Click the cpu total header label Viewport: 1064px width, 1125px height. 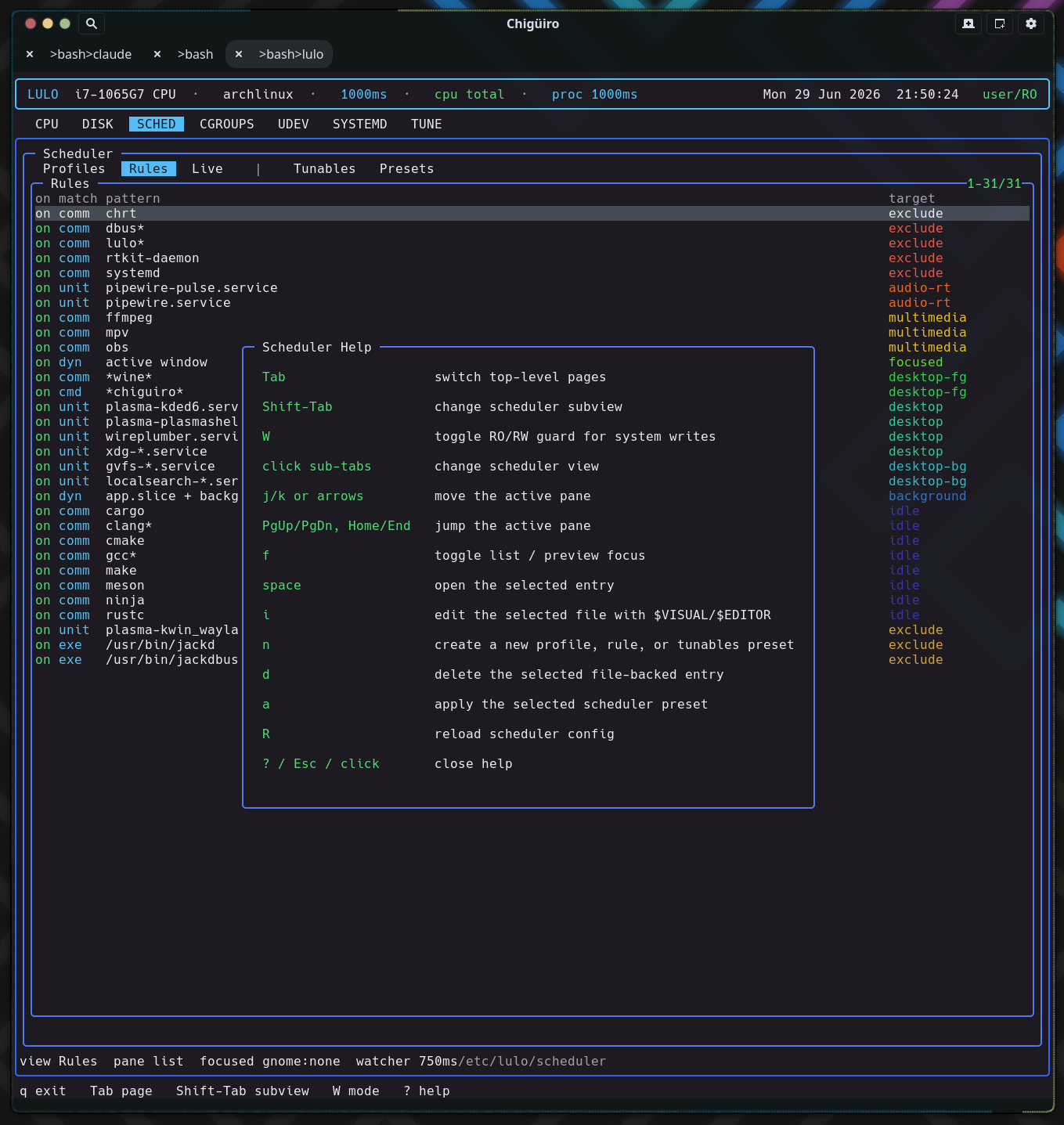(x=470, y=94)
